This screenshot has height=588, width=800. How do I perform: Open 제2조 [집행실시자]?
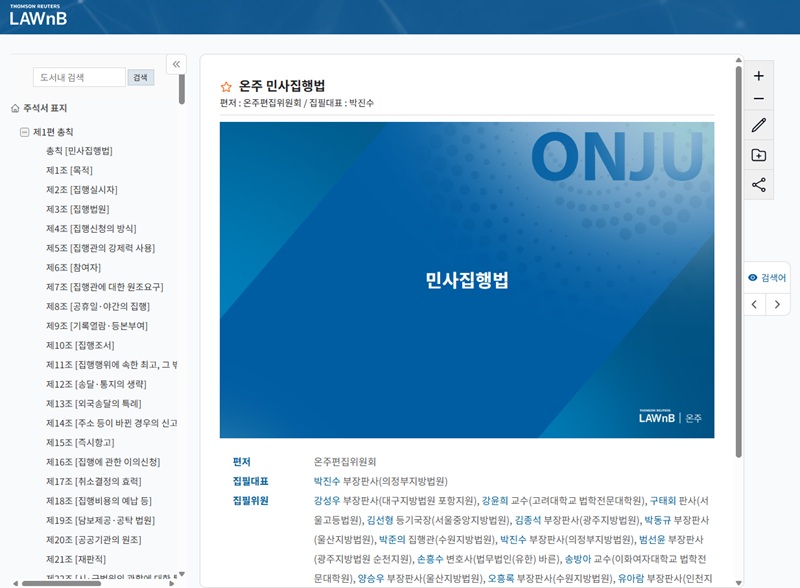click(x=82, y=190)
